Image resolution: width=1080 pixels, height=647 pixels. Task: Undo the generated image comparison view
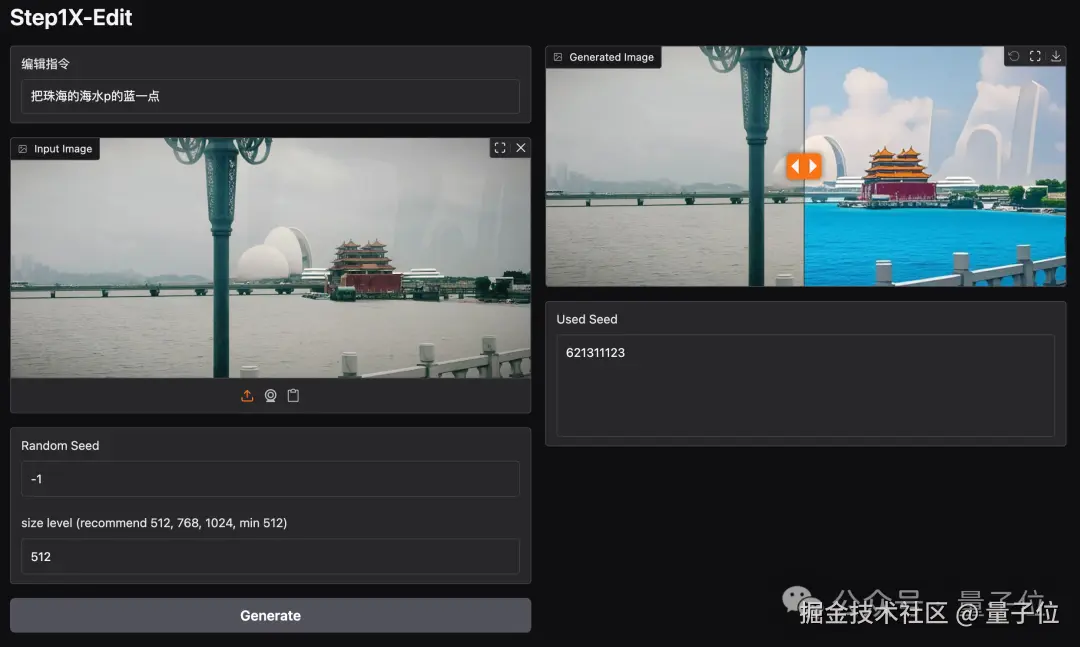[x=1014, y=56]
